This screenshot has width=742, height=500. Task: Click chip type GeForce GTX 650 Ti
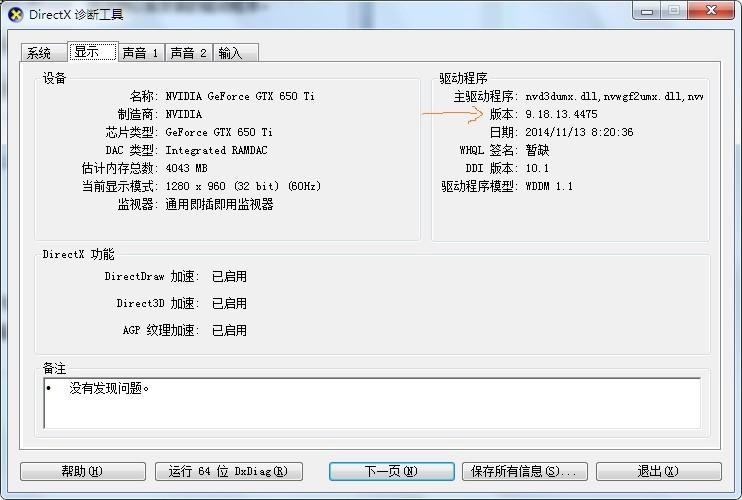(219, 132)
